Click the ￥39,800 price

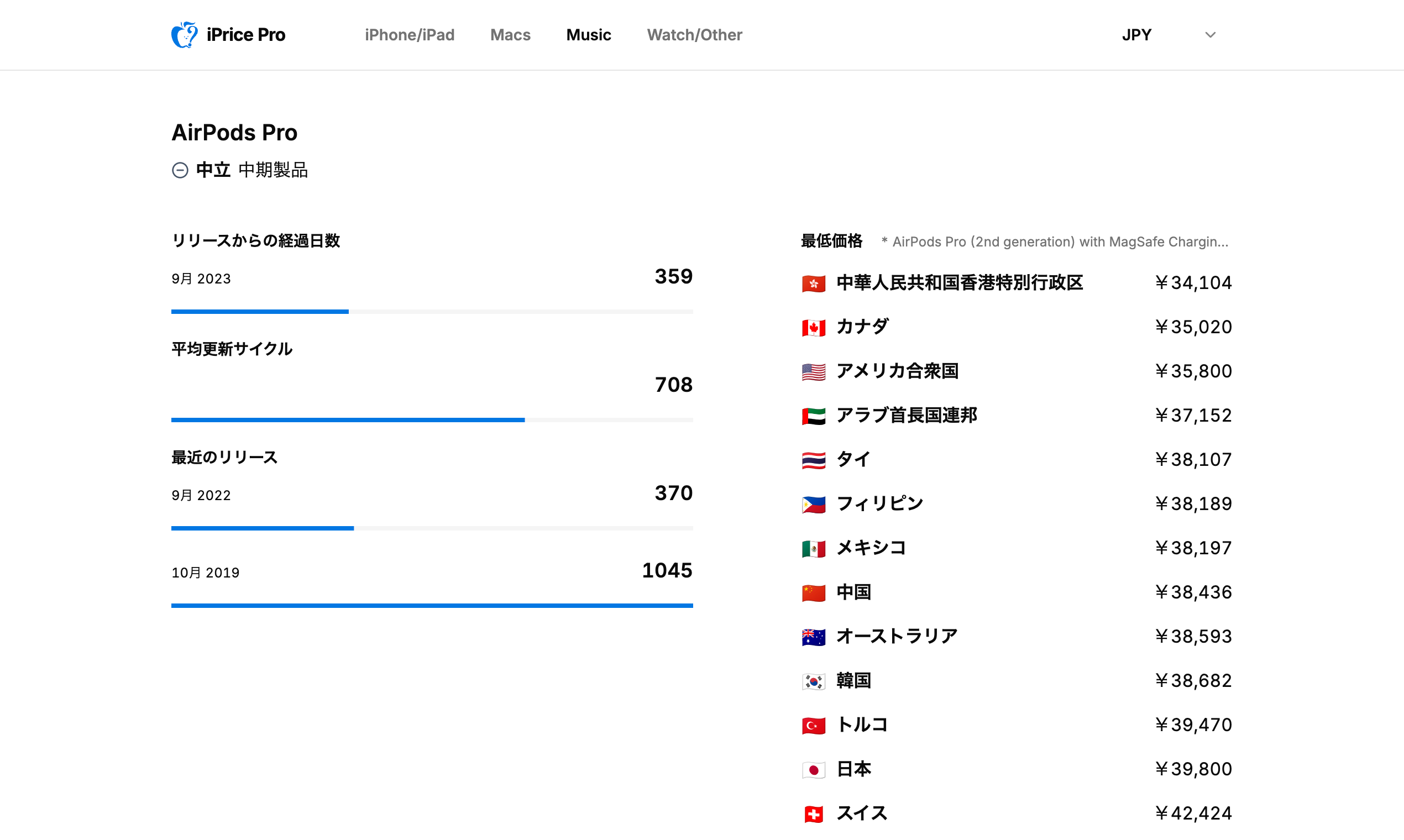click(1193, 768)
